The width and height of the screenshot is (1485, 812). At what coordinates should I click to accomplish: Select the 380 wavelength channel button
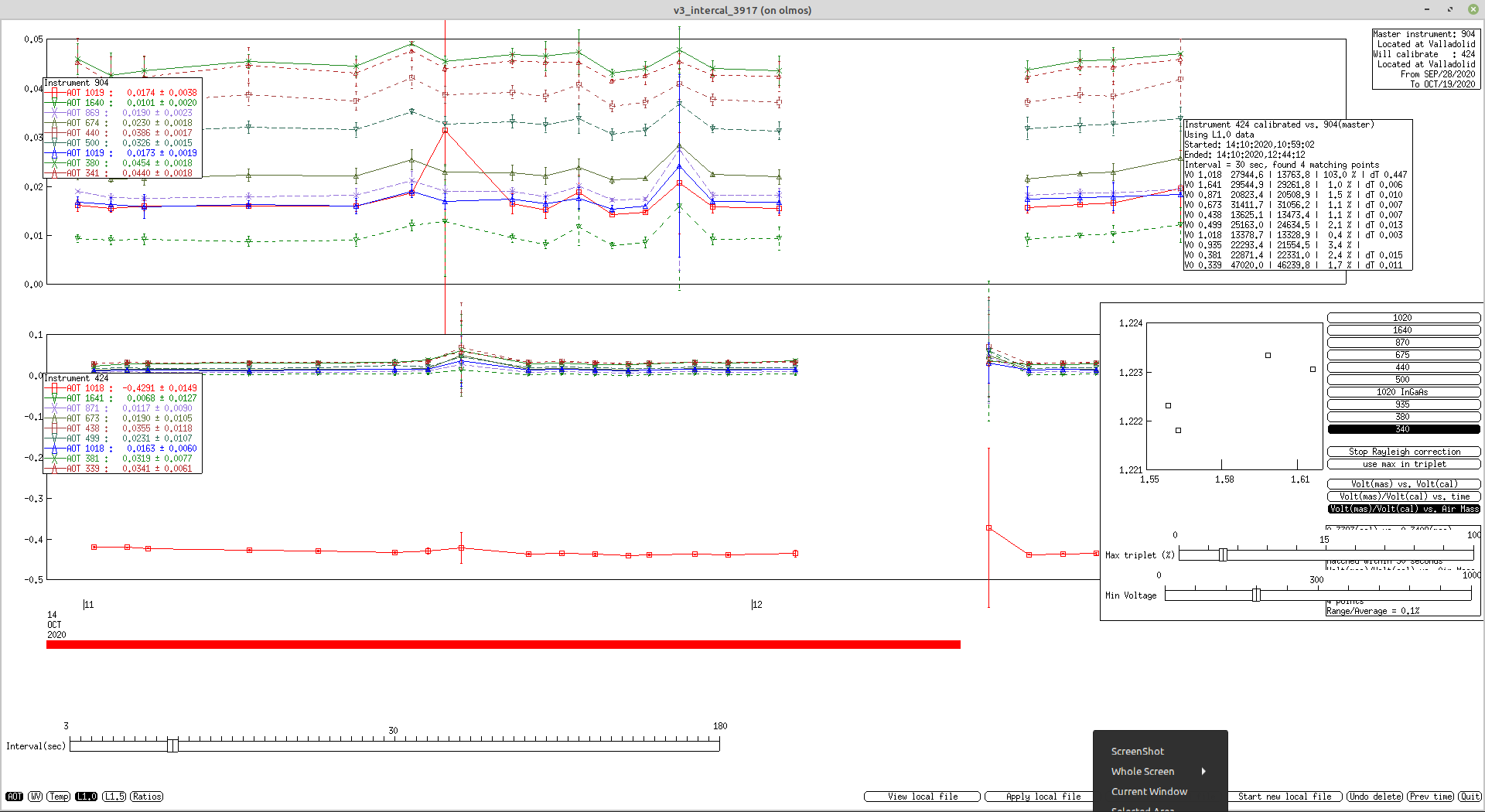[1404, 417]
